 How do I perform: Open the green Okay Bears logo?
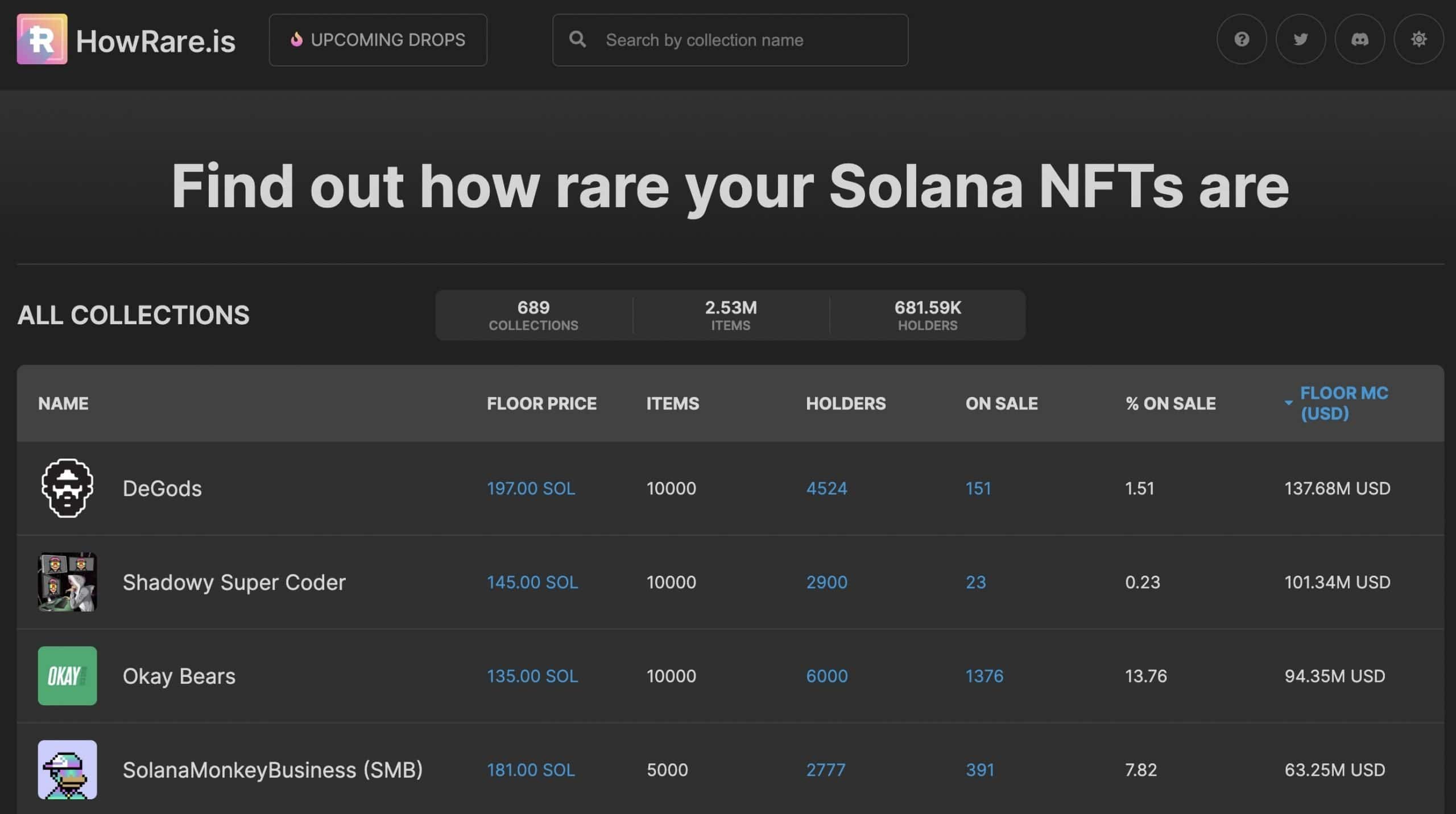(67, 676)
